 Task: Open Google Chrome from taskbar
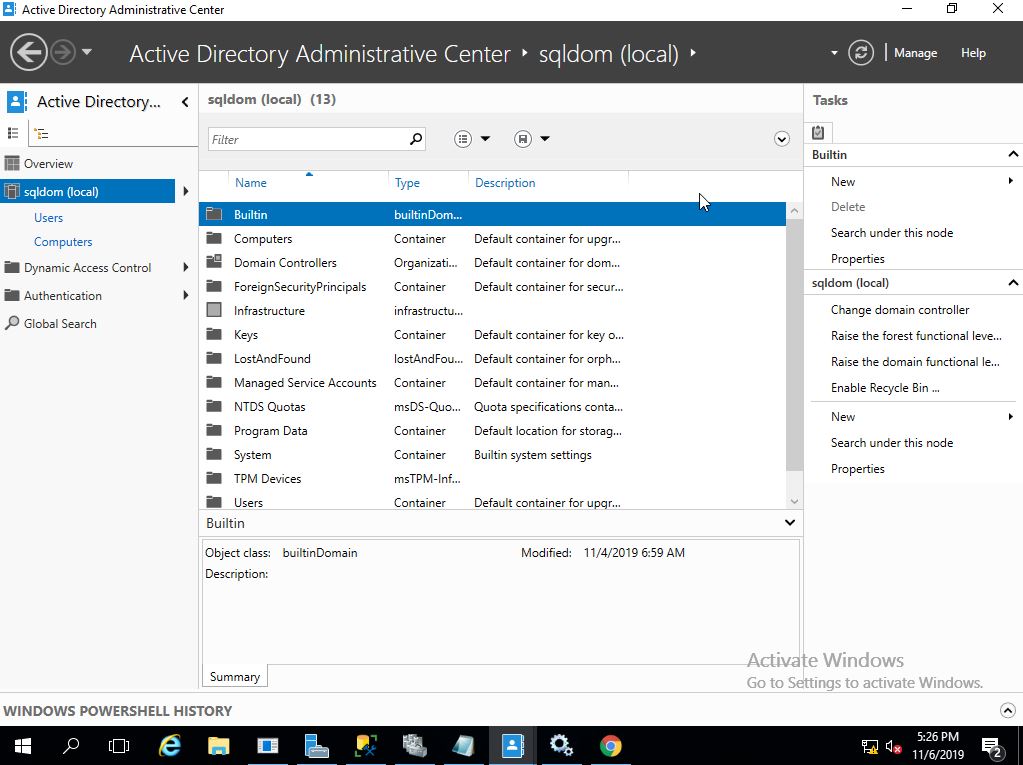click(x=611, y=745)
